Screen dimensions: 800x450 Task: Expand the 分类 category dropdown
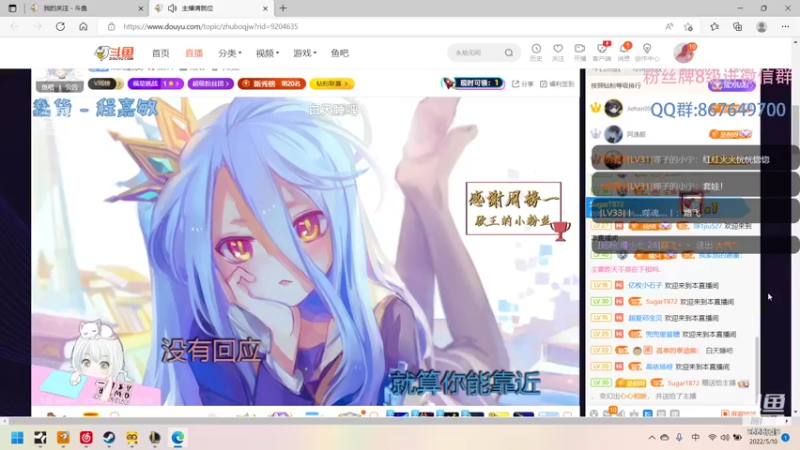(230, 53)
